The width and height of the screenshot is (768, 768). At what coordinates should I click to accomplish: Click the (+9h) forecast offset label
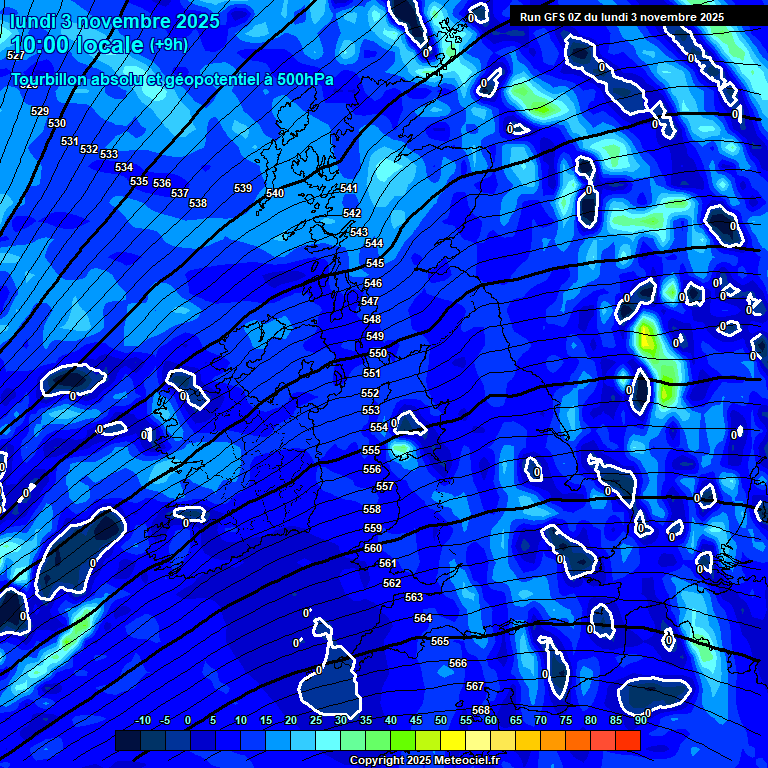click(x=168, y=45)
